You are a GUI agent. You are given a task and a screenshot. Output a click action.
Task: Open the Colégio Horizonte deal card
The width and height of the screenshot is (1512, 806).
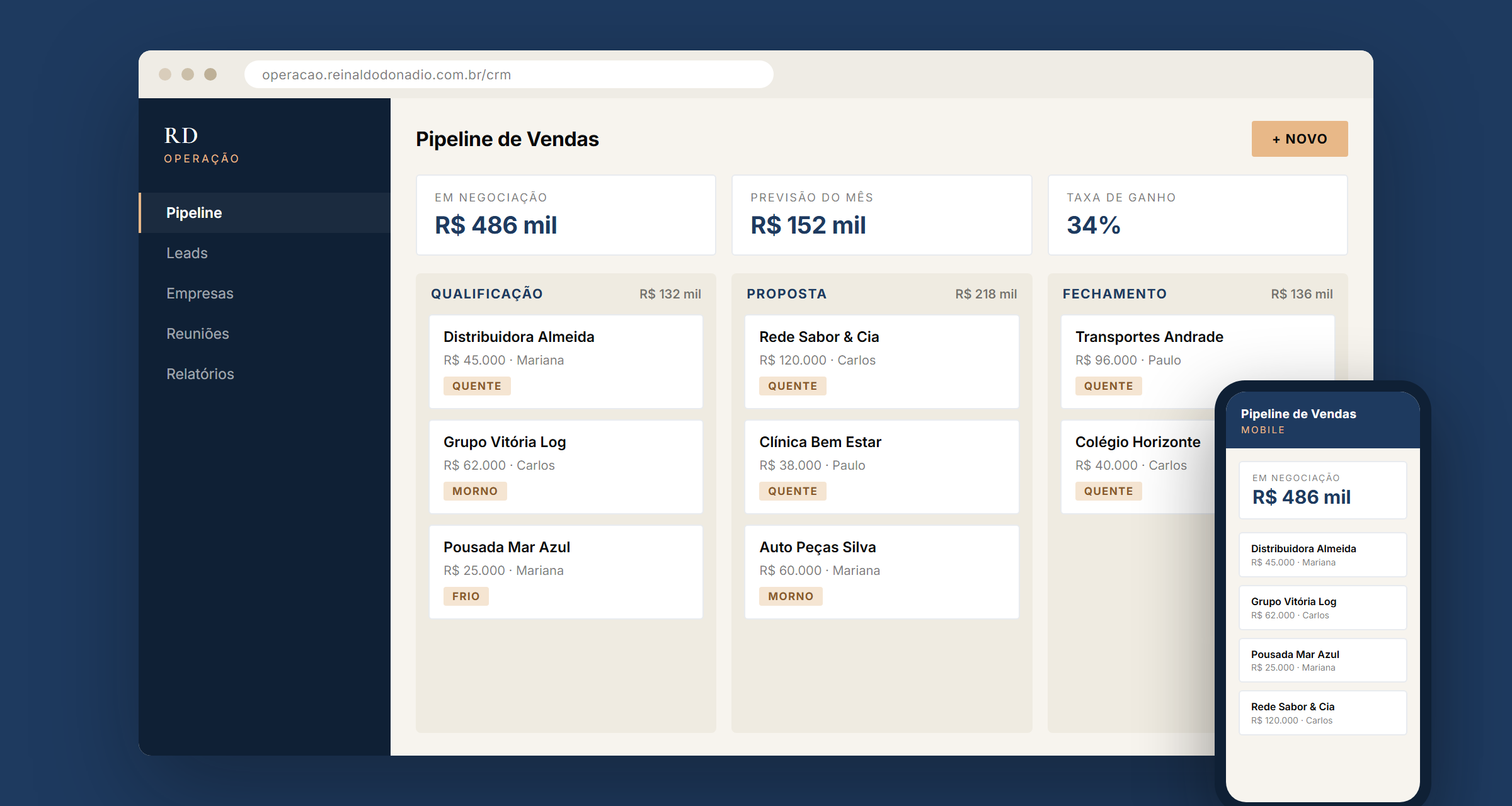pyautogui.click(x=1138, y=467)
